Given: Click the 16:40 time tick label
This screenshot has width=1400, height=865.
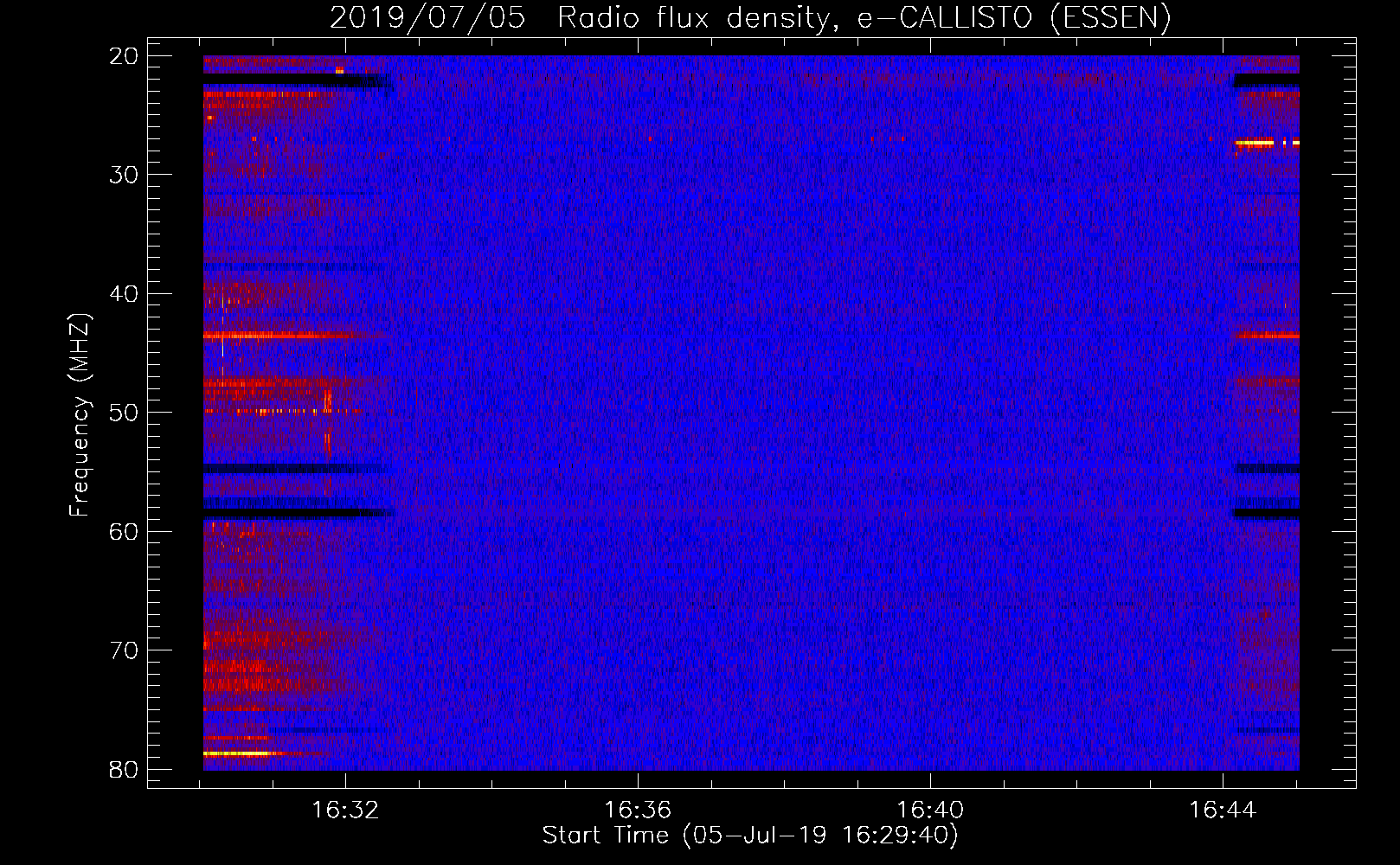Looking at the screenshot, I should pos(930,811).
